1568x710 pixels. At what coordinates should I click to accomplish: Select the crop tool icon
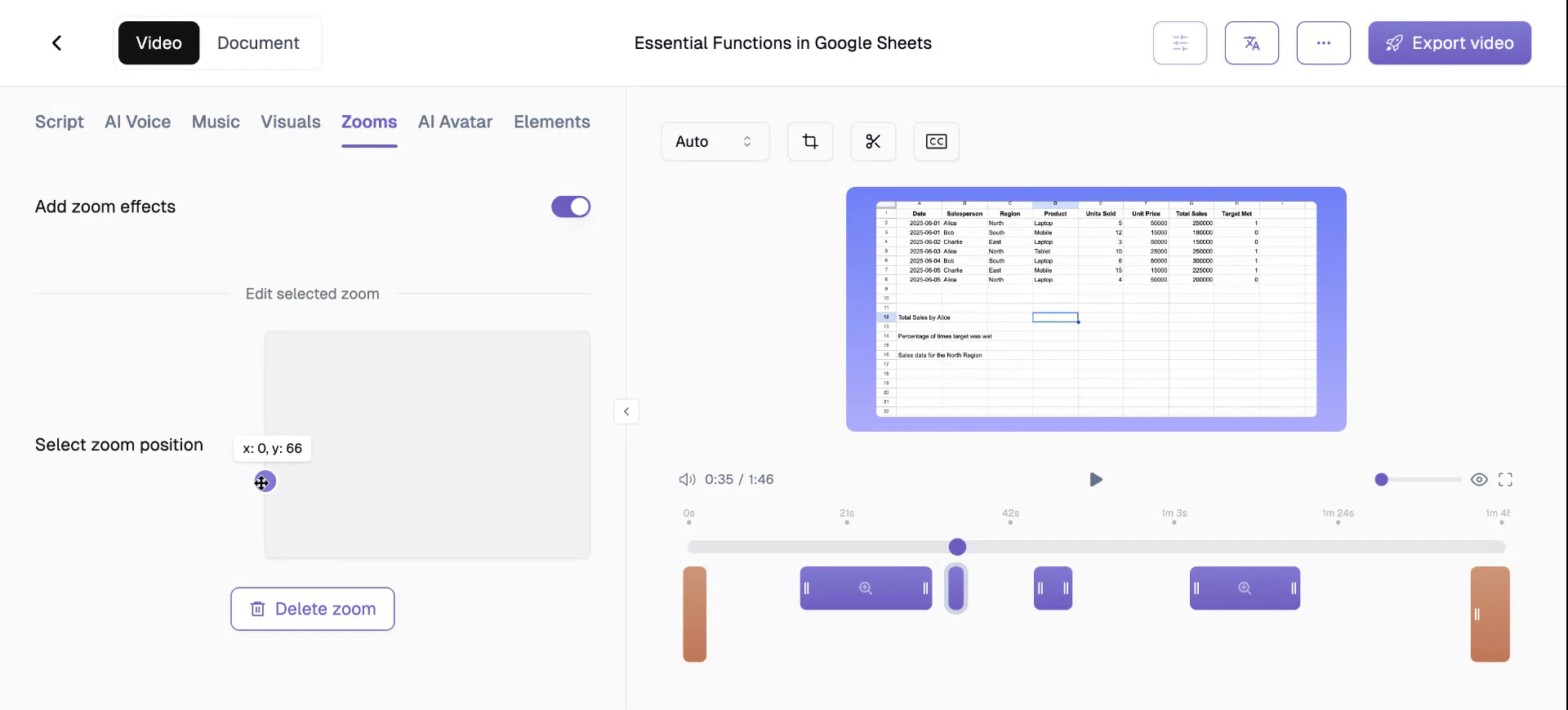click(810, 142)
